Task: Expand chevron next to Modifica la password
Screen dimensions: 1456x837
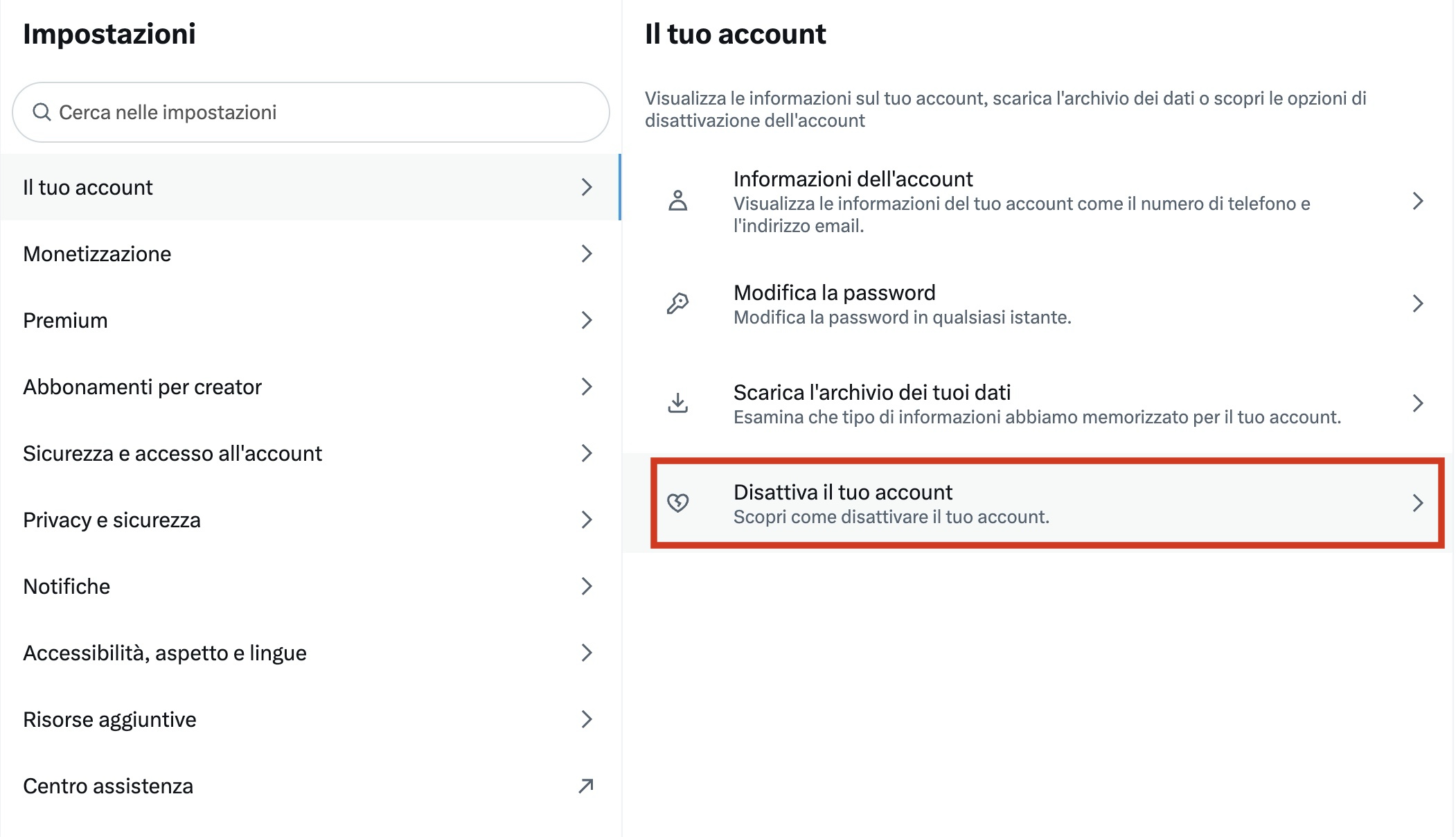Action: (1417, 303)
